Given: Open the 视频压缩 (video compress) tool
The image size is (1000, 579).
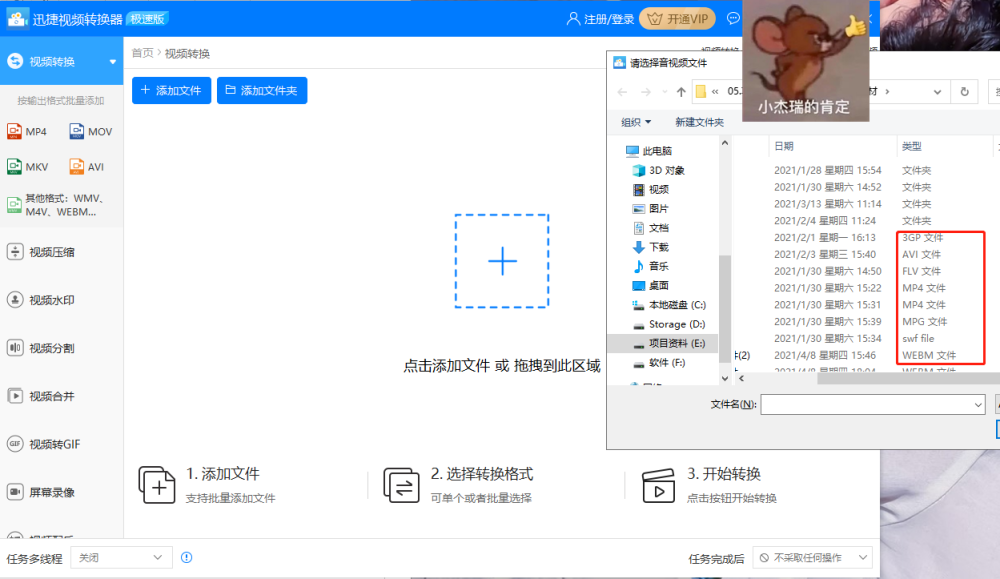Looking at the screenshot, I should (51, 252).
